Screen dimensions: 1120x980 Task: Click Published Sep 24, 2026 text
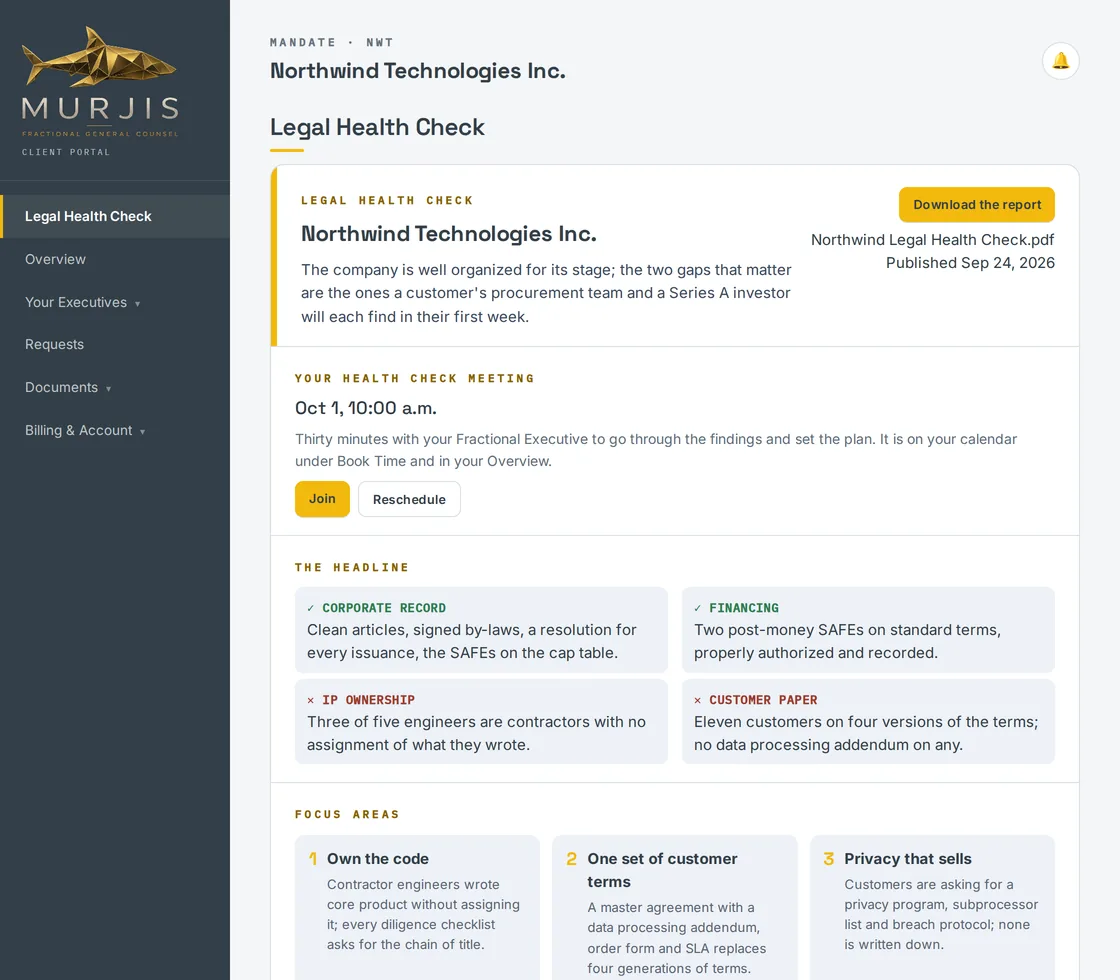[x=970, y=263]
